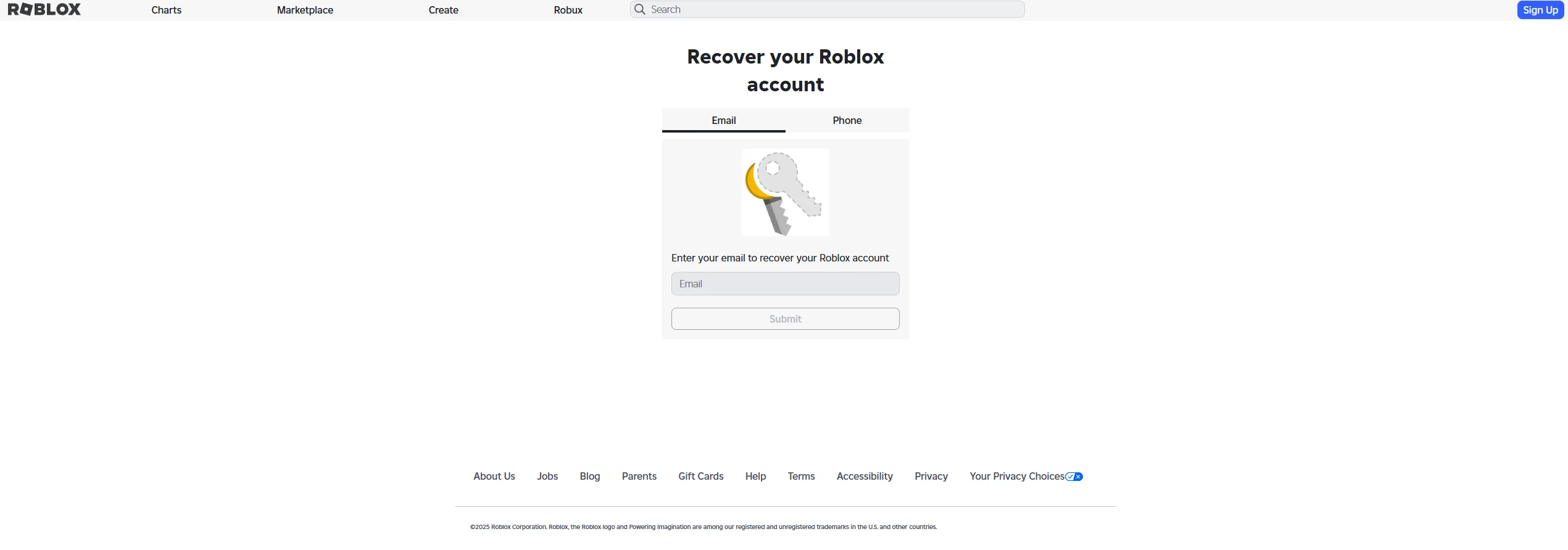Viewport: 1568px width, 550px height.
Task: Click the Sign Up button
Action: (1540, 10)
